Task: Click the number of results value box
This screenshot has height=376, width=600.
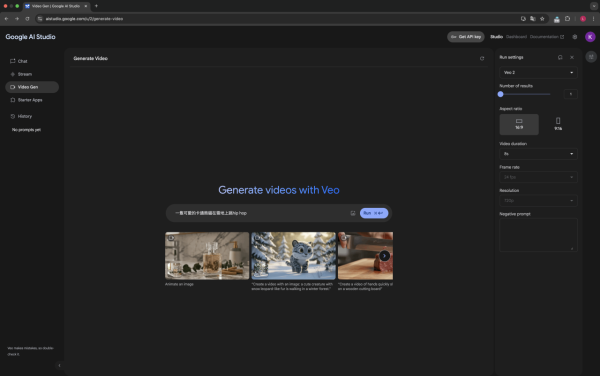Action: coord(571,94)
